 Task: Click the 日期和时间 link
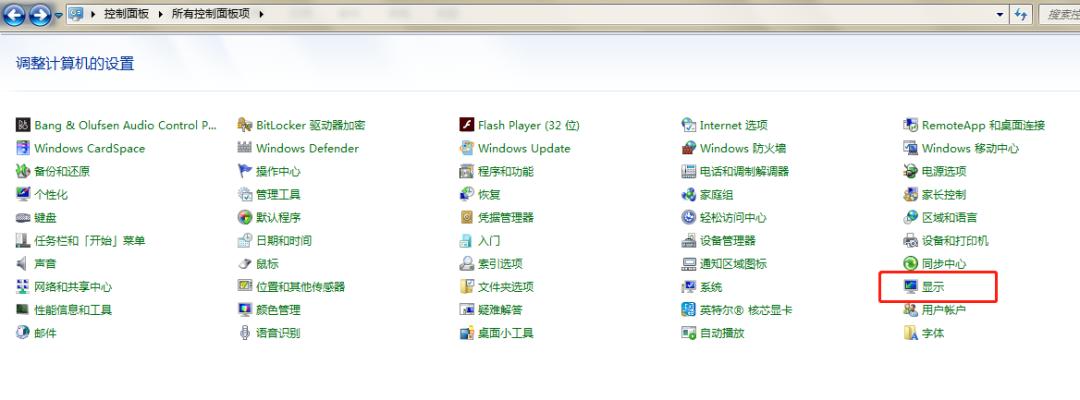[x=284, y=241]
